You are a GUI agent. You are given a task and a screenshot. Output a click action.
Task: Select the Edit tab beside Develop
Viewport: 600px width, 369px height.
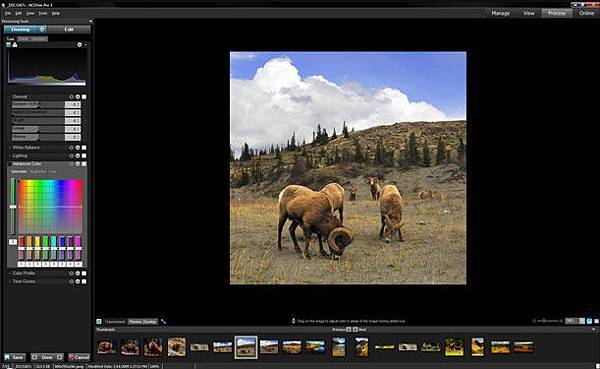[x=69, y=29]
